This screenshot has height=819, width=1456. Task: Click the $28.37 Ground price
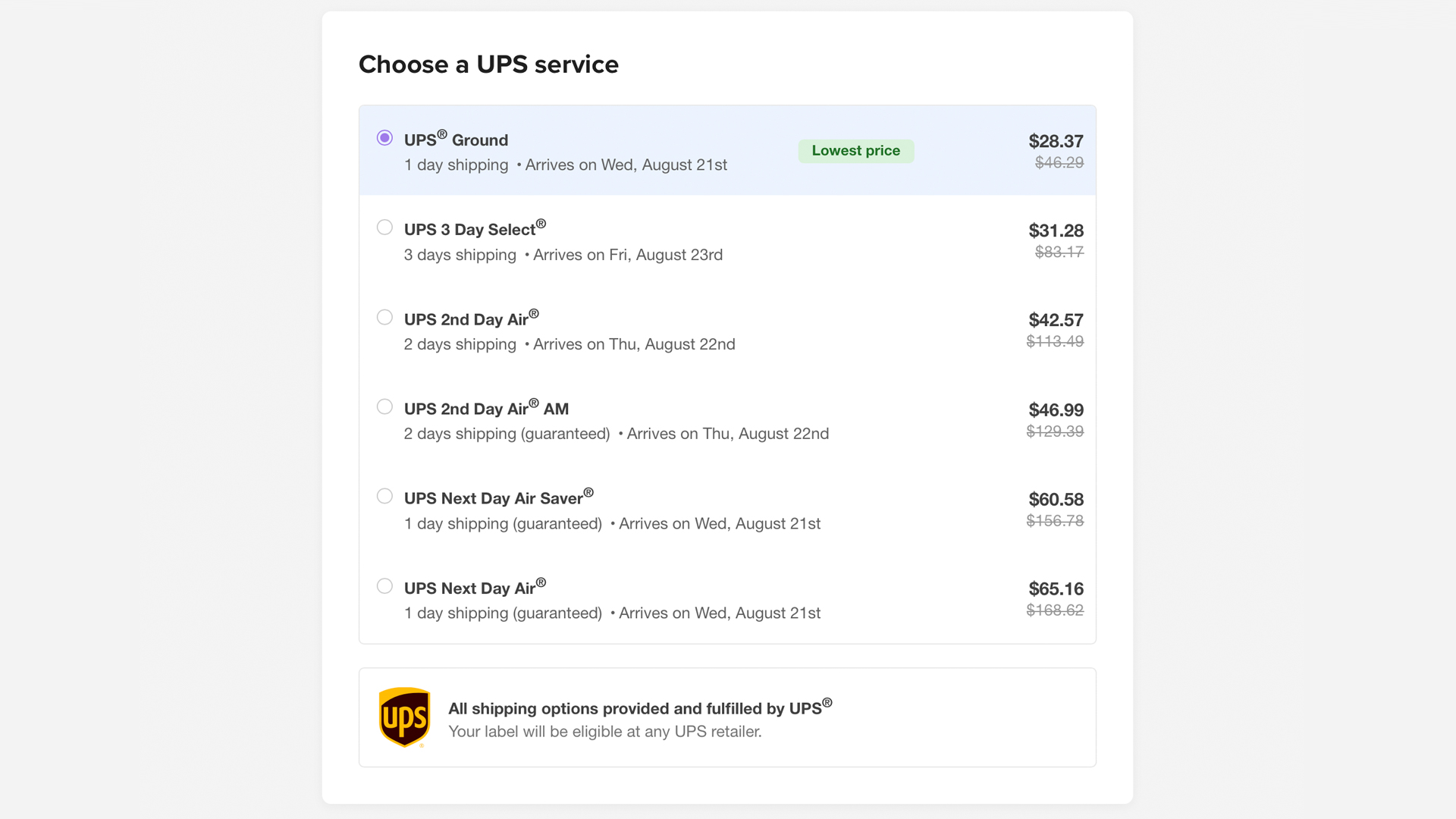1056,140
